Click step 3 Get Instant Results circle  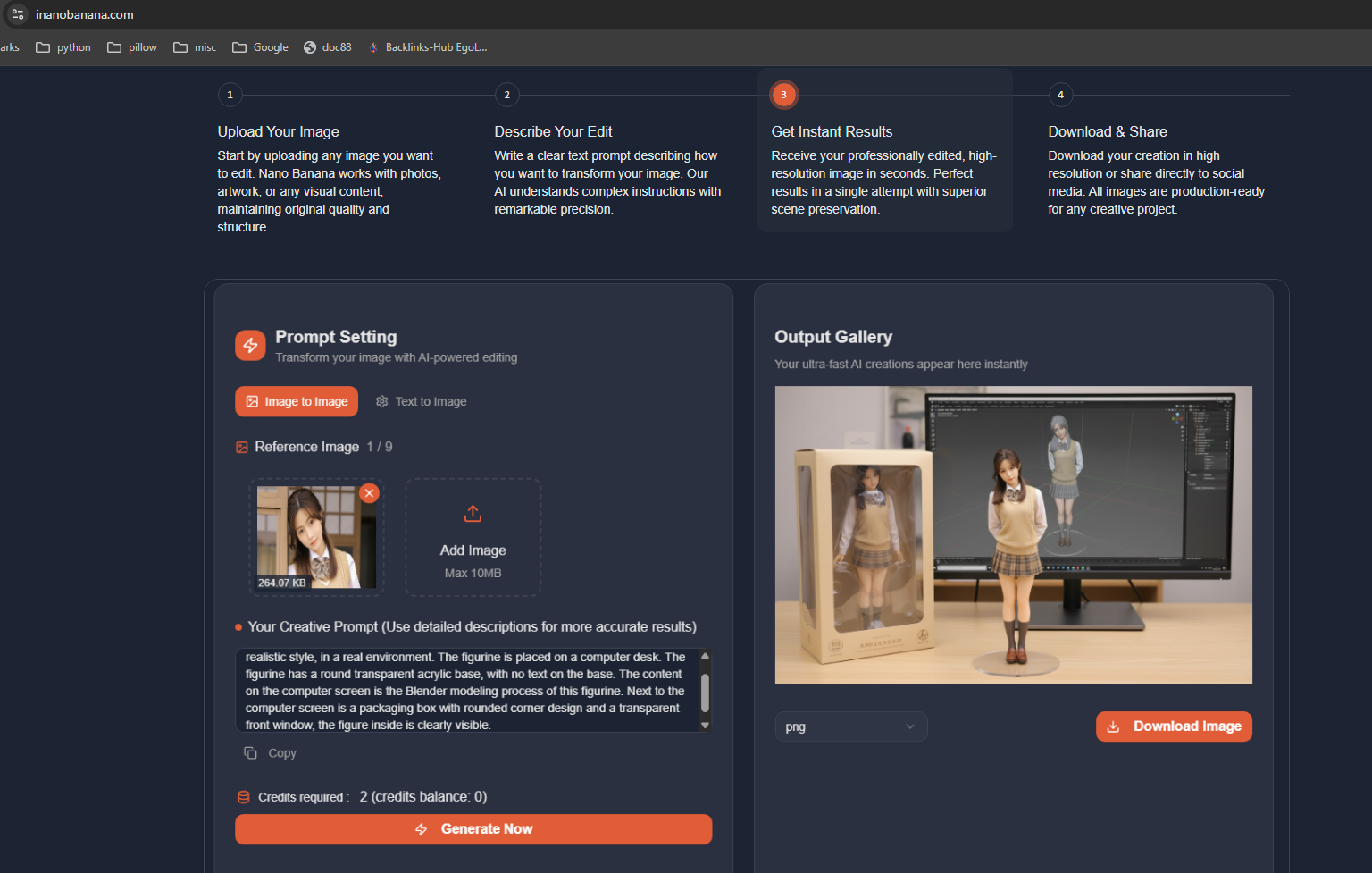pos(783,94)
